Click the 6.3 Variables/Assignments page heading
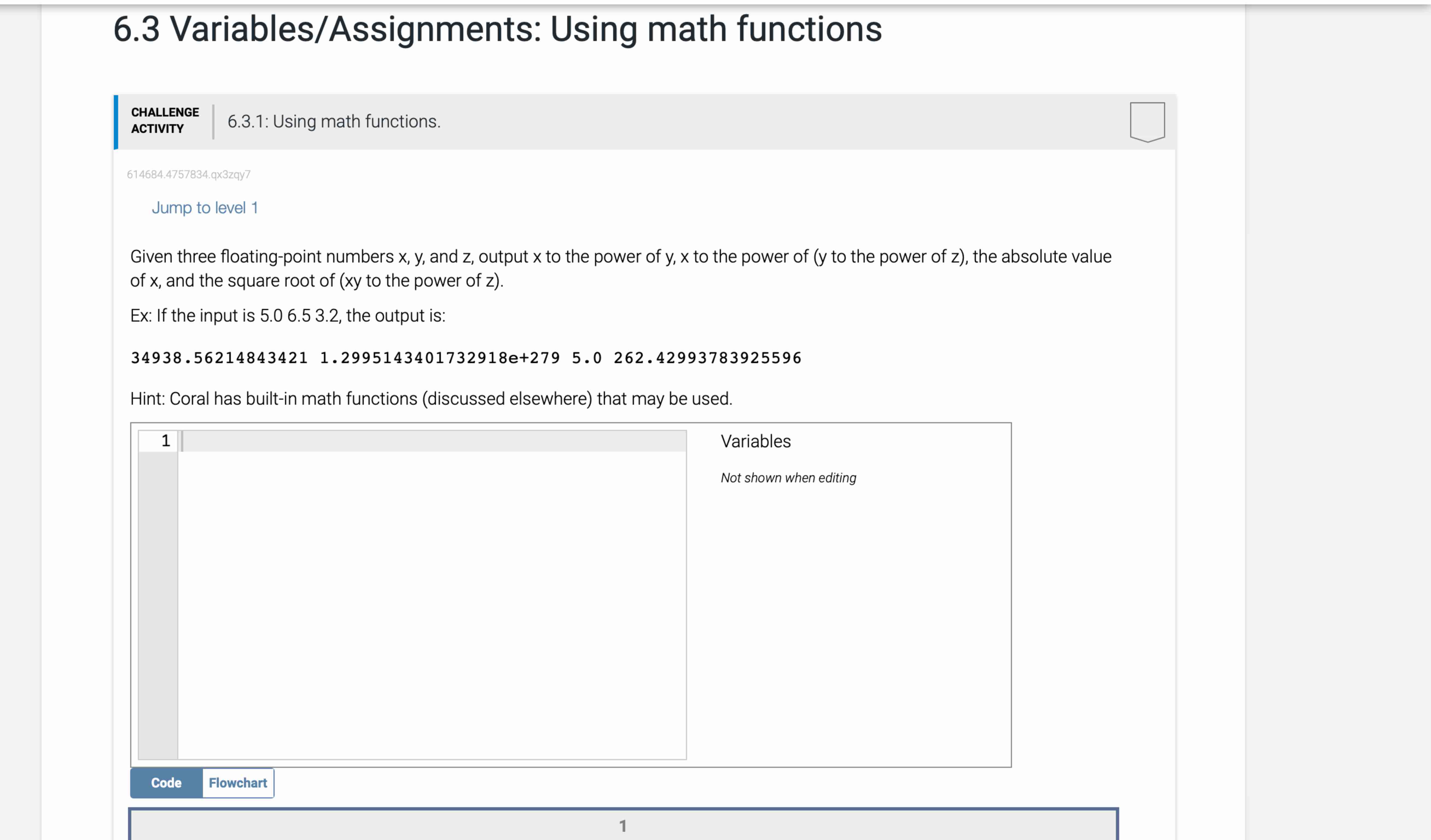 click(x=497, y=29)
